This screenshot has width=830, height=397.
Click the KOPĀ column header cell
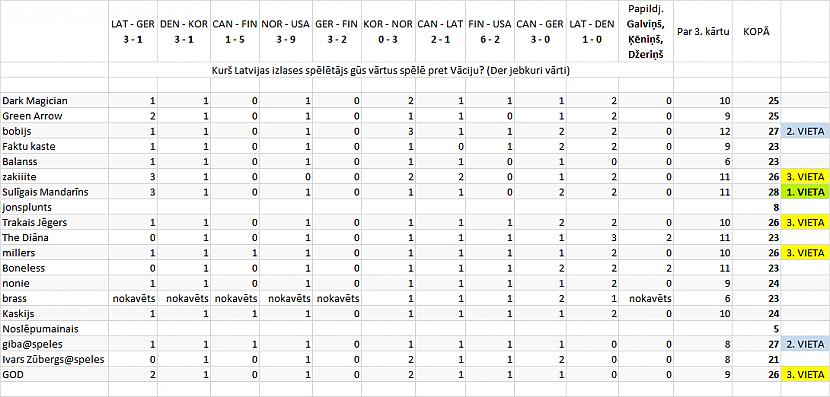tap(757, 31)
